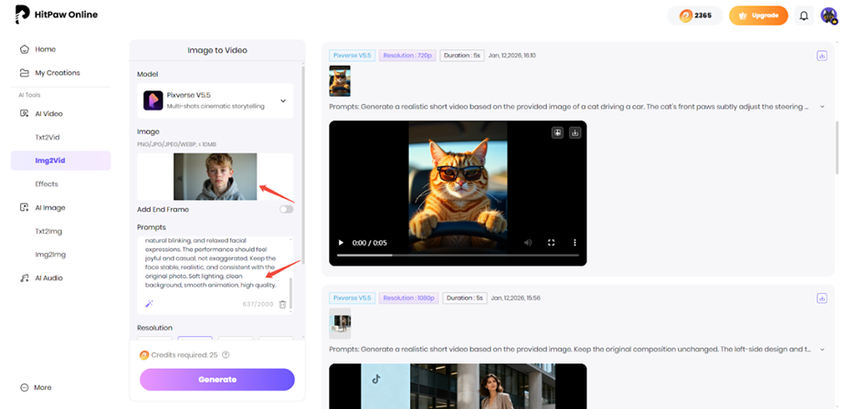The height and width of the screenshot is (409, 855).
Task: Click the orange Upgrade button
Action: pyautogui.click(x=758, y=16)
